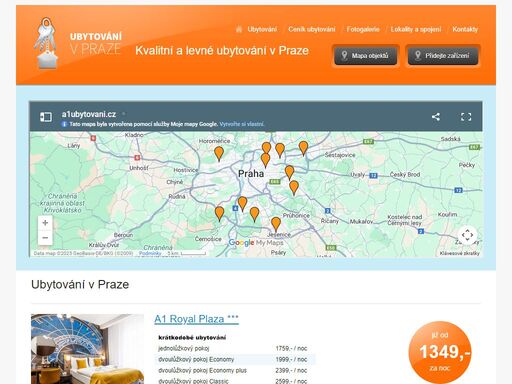Select the pin near Jesenice
The width and height of the screenshot is (512, 384).
[x=276, y=224]
